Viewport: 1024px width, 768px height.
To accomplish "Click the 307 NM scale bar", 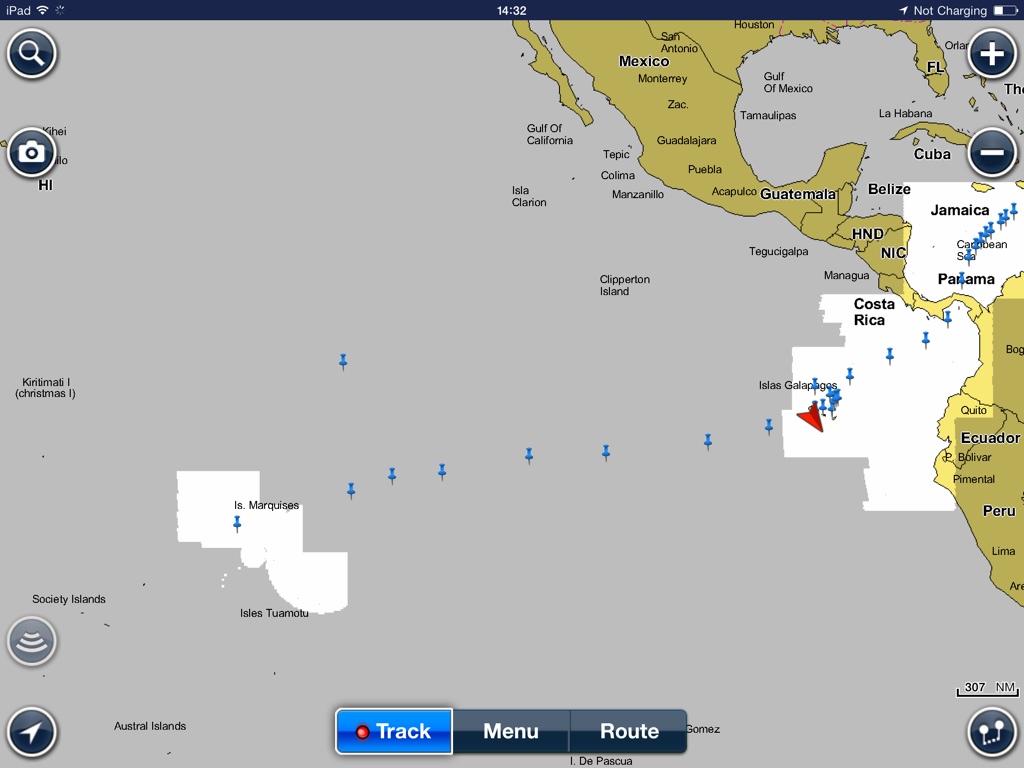I will click(988, 688).
